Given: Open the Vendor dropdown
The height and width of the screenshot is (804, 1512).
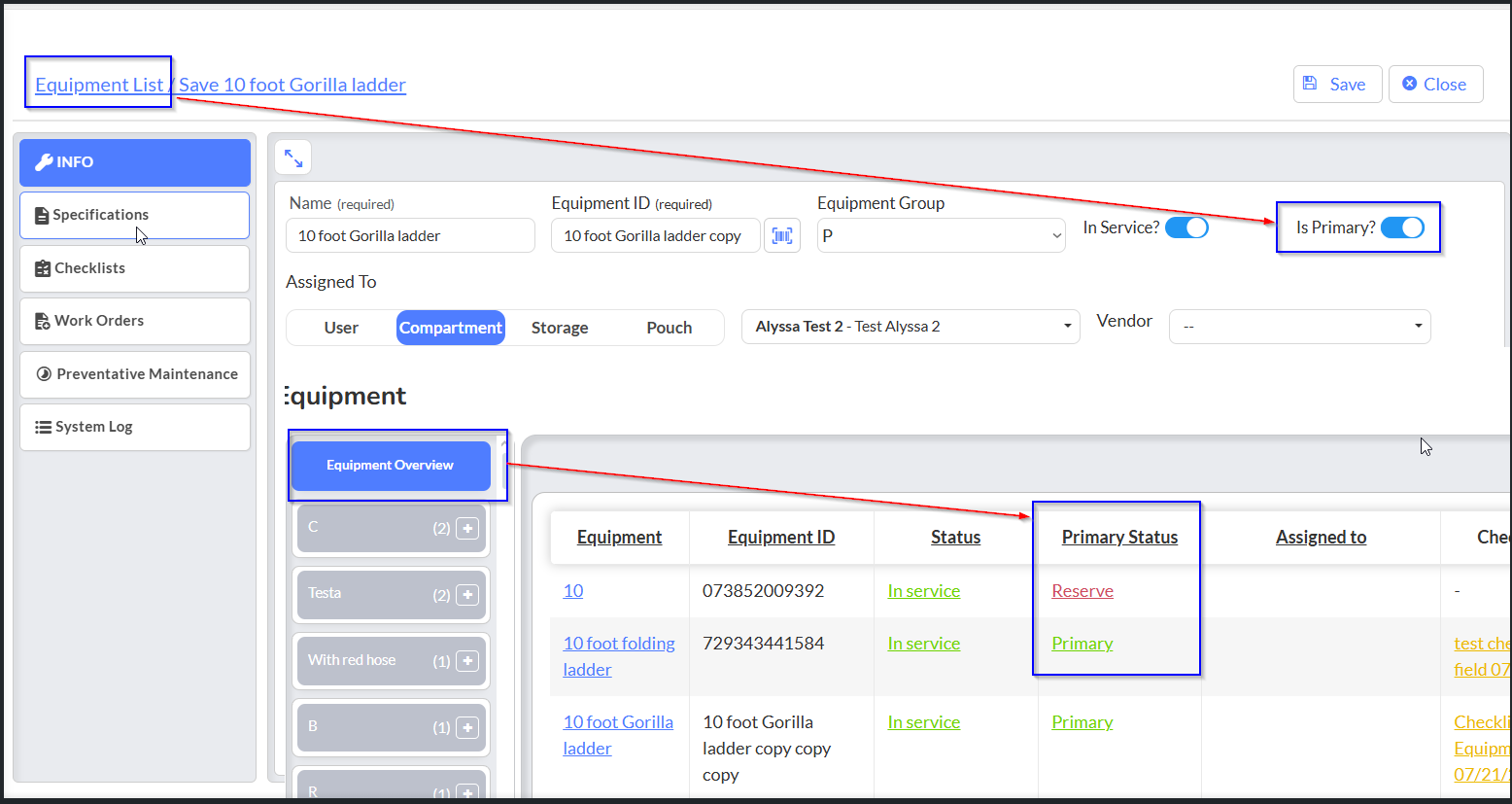Looking at the screenshot, I should (x=1300, y=327).
